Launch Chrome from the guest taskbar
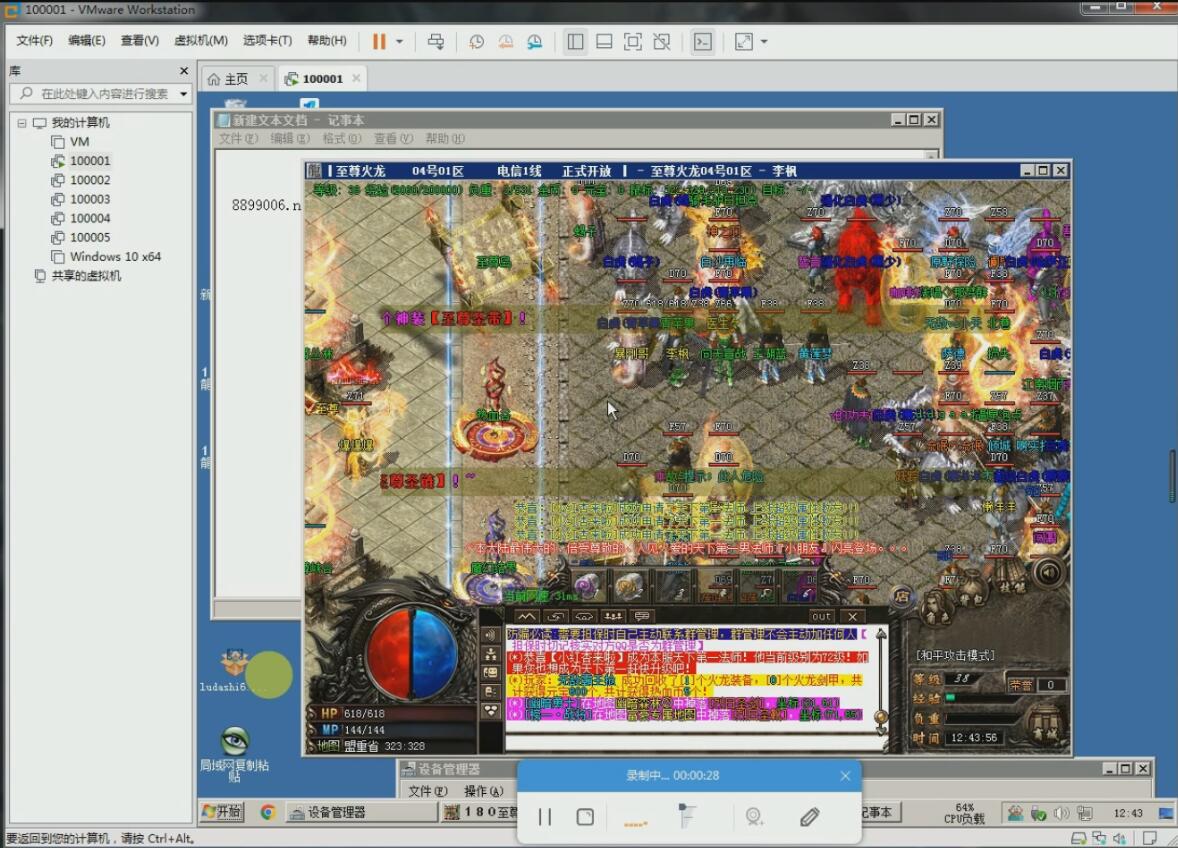The image size is (1178, 848). tap(267, 812)
